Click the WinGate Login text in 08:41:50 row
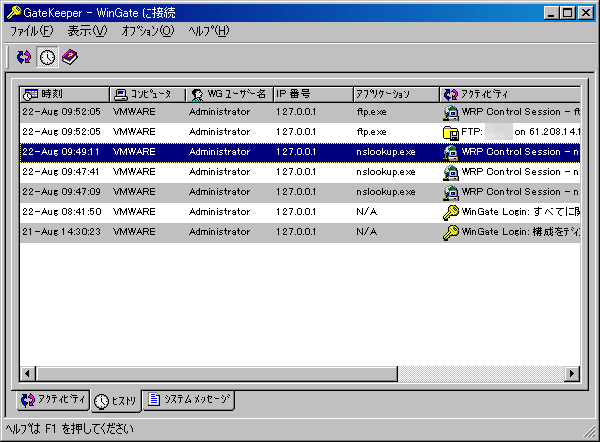600x442 pixels. click(521, 212)
